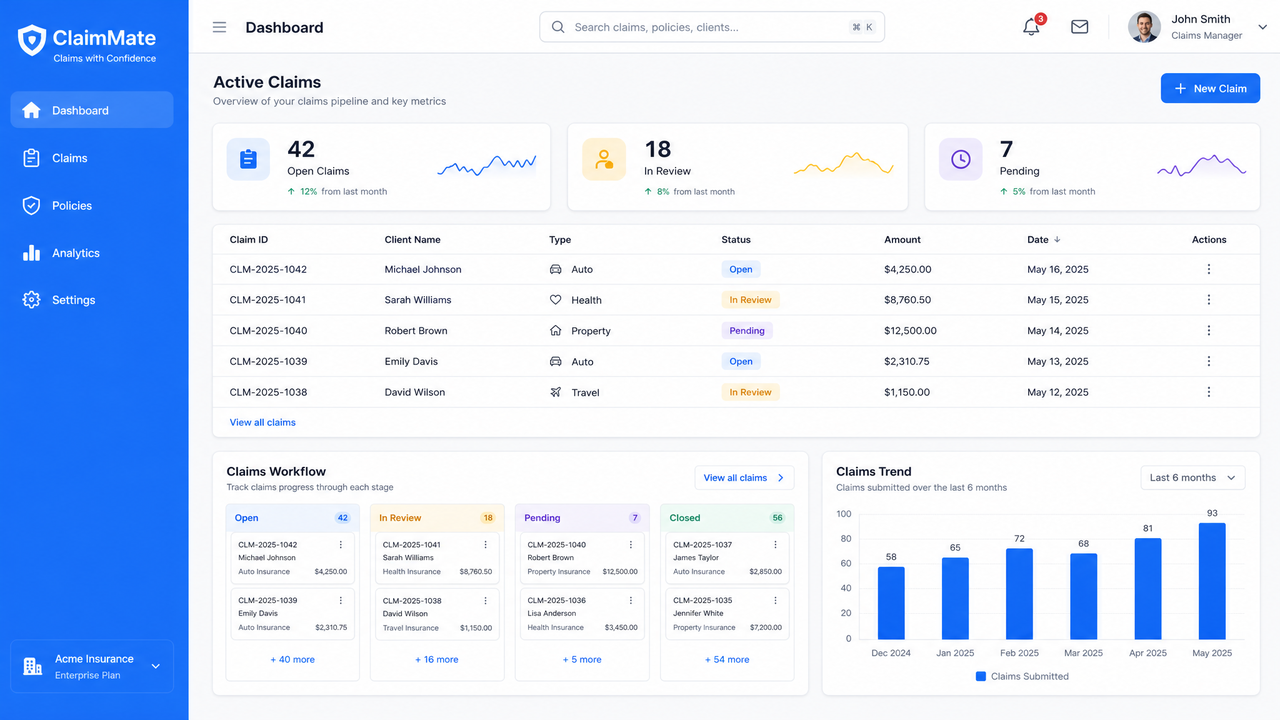Select the In Review workflow column header

tap(437, 518)
